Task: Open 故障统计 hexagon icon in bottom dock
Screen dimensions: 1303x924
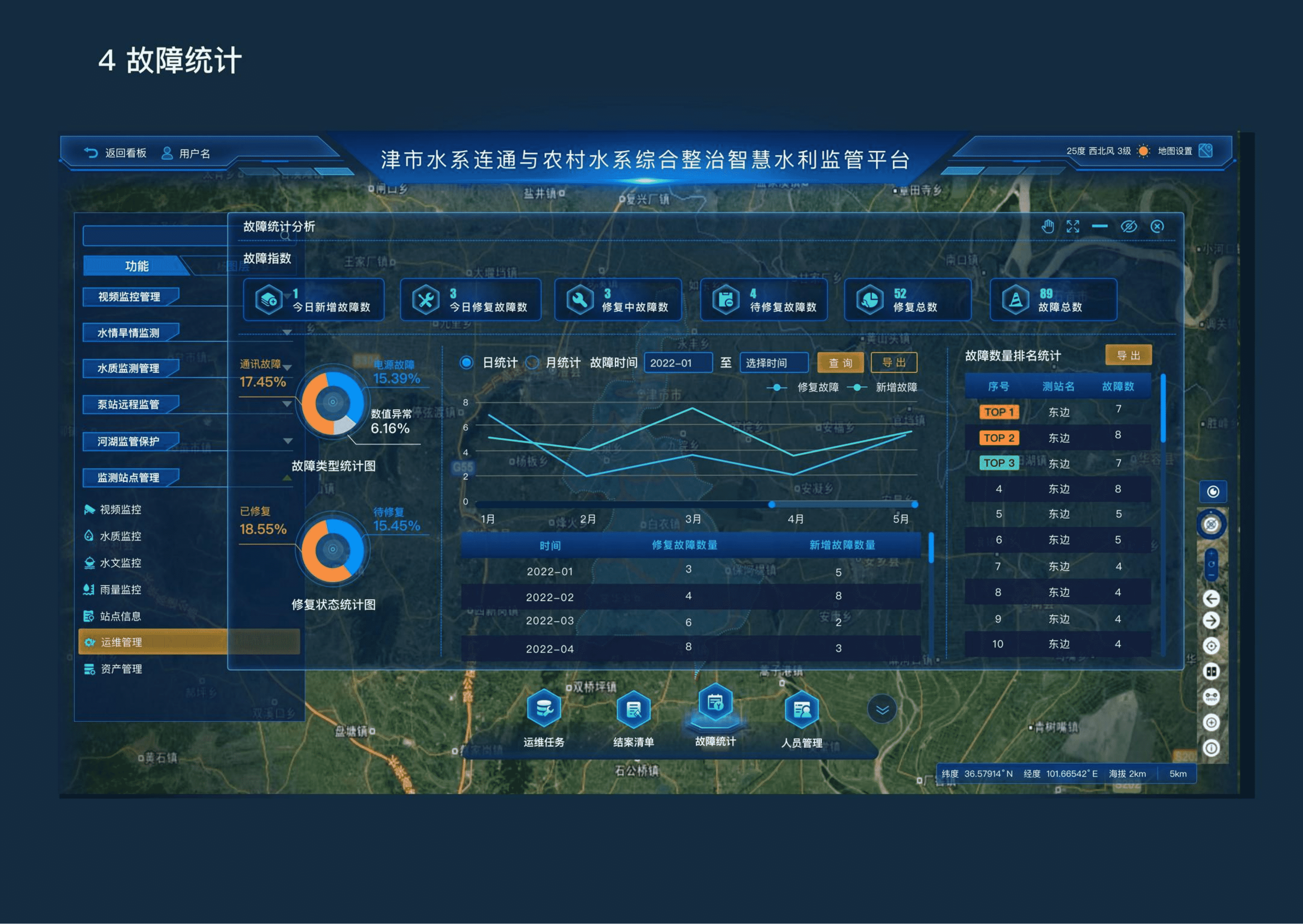Action: (715, 703)
